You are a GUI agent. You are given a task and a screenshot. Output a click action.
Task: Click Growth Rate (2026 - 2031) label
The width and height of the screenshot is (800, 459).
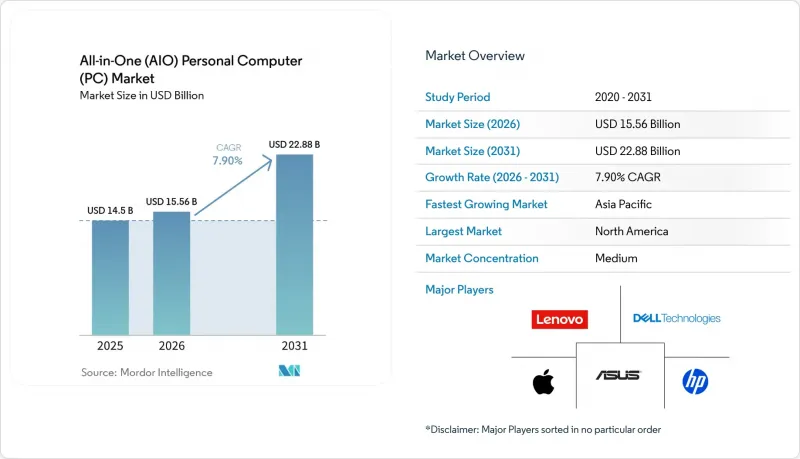coord(492,177)
